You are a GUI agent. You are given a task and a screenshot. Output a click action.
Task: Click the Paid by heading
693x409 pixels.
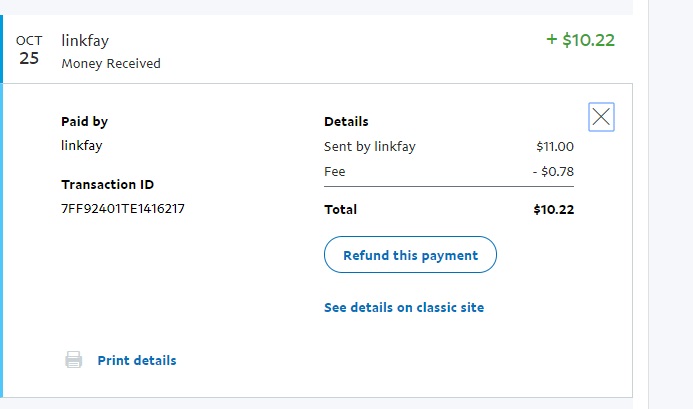point(84,122)
